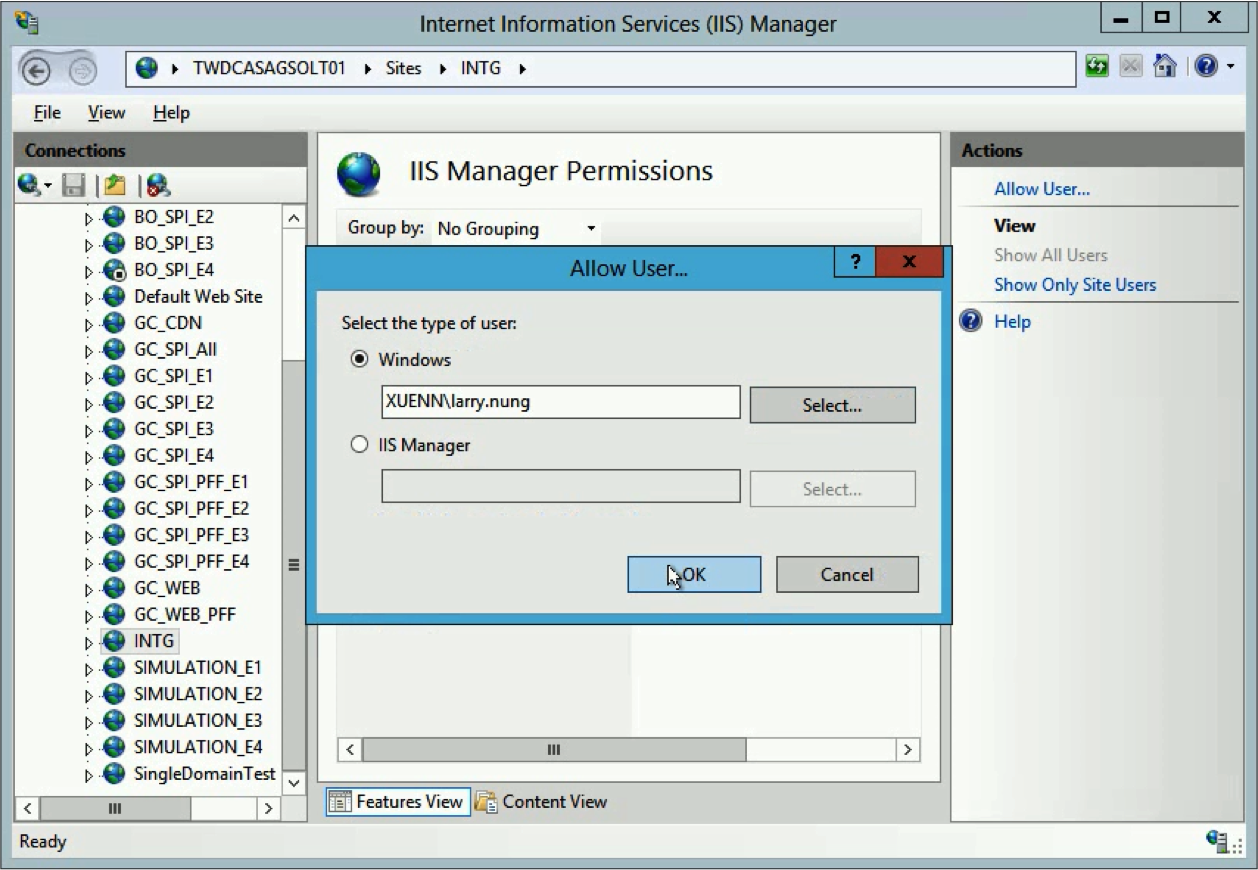Click the globe icon of INTG in the tree
This screenshot has width=1258, height=870.
coord(114,641)
